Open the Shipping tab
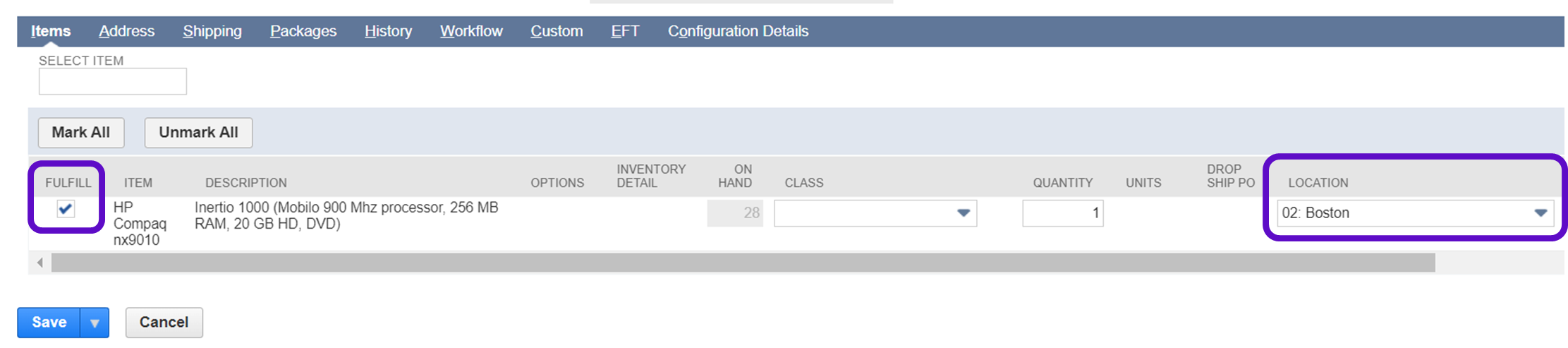The height and width of the screenshot is (348, 1568). [212, 31]
